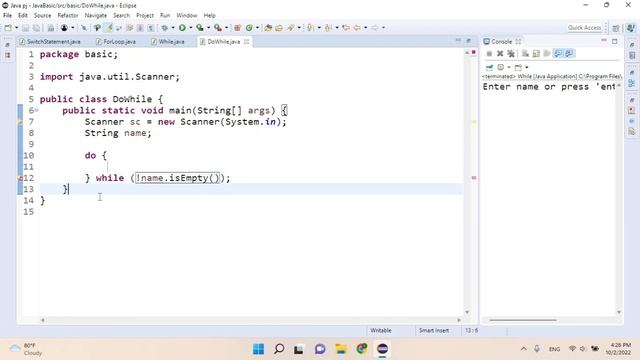640x360 pixels.
Task: Click the Debug bug icon in toolbar
Action: [x=164, y=28]
